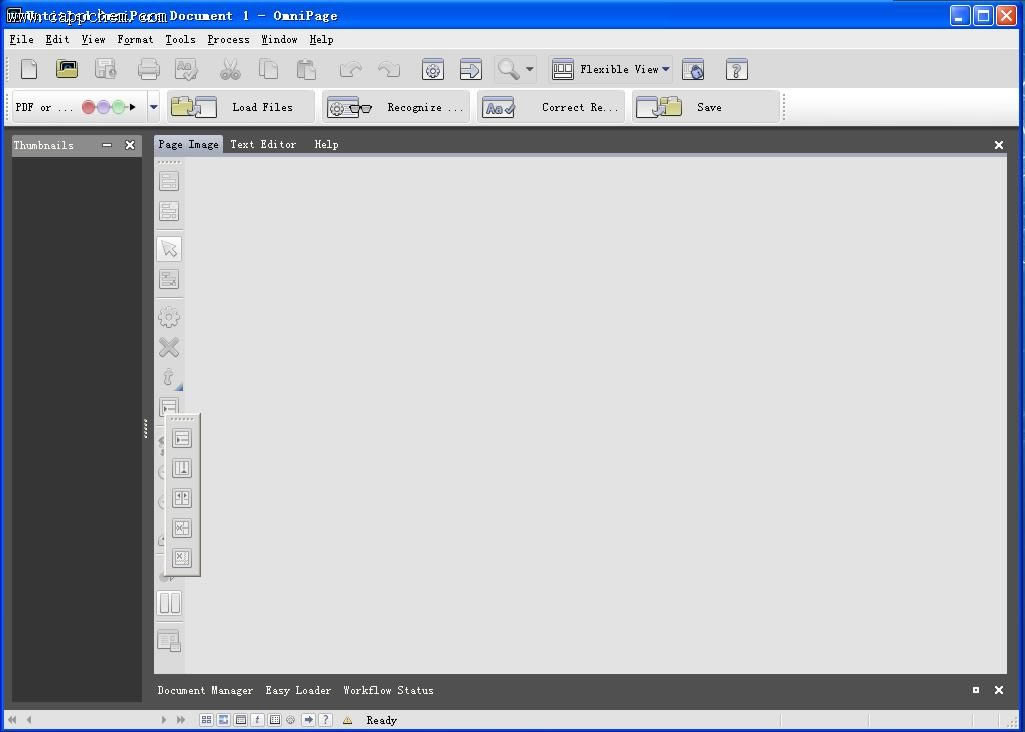
Task: Expand the workflow selection dropdown arrow
Action: point(152,107)
